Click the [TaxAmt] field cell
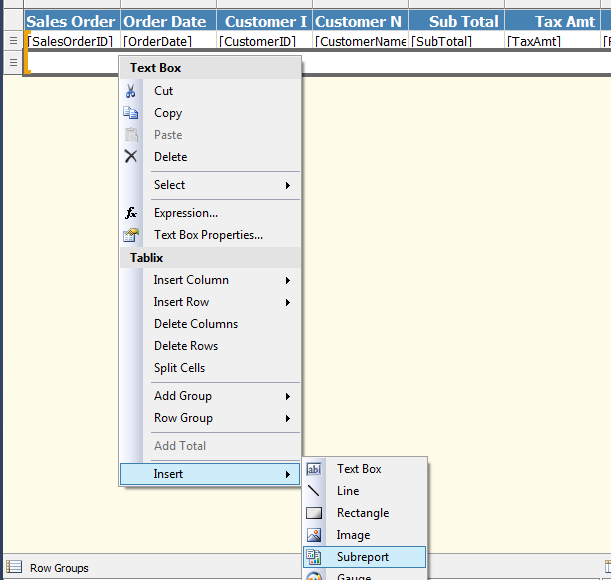The width and height of the screenshot is (611, 580). tap(553, 41)
